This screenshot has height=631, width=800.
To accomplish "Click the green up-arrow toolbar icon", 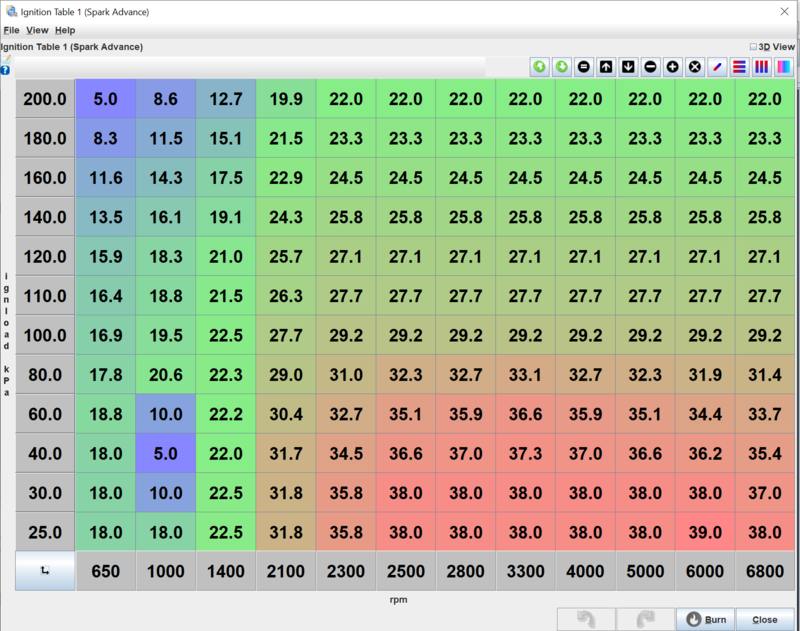I will (x=540, y=67).
